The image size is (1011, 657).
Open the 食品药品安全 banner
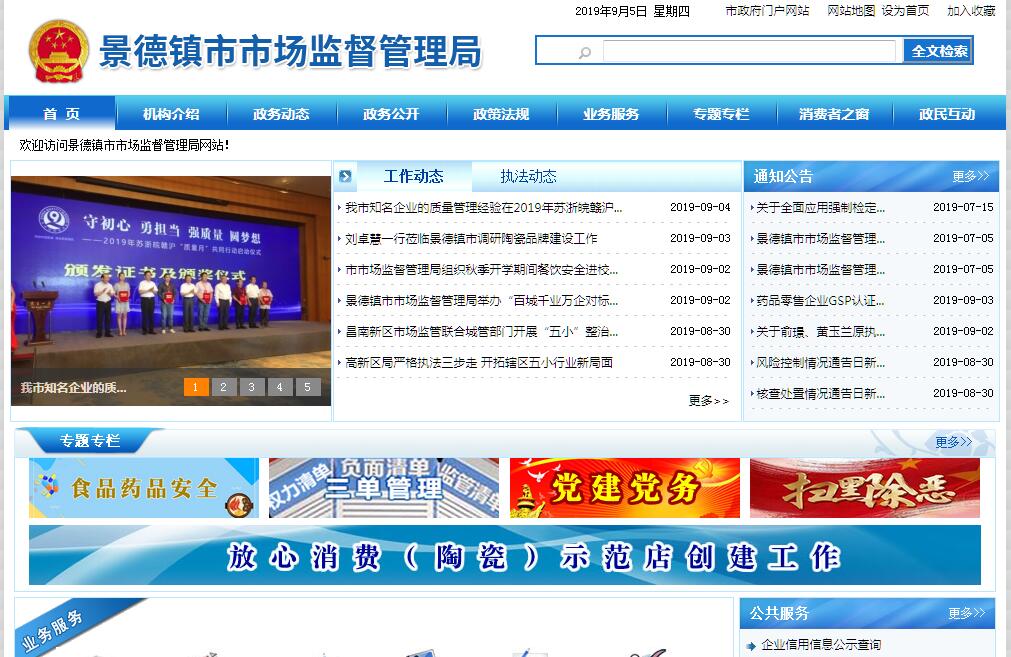pyautogui.click(x=144, y=488)
